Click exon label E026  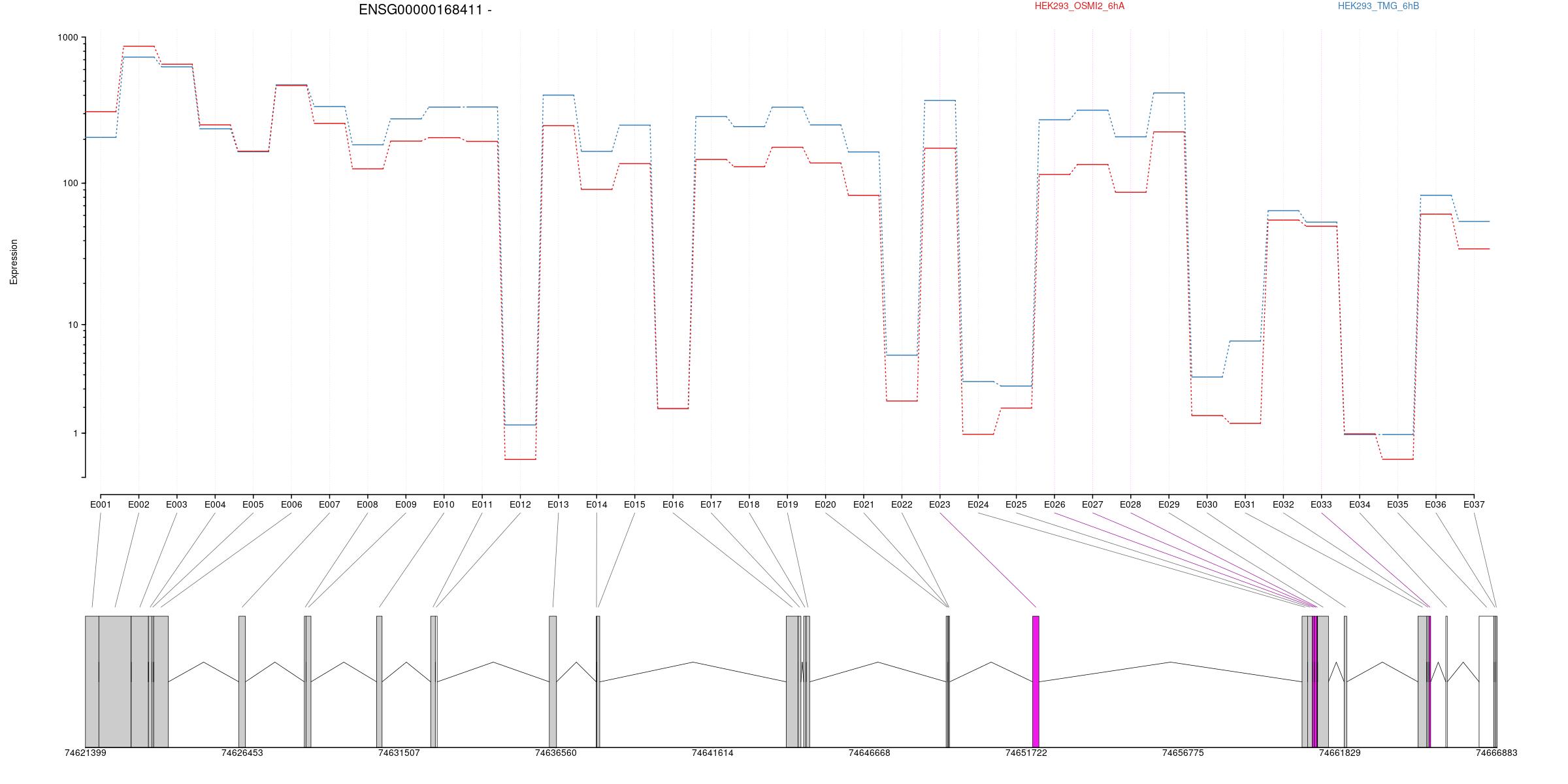(1054, 504)
